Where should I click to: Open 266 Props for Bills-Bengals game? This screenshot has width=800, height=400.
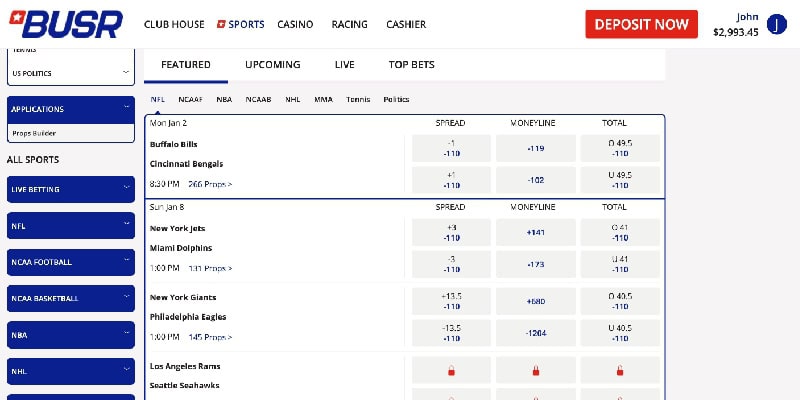[x=210, y=184]
